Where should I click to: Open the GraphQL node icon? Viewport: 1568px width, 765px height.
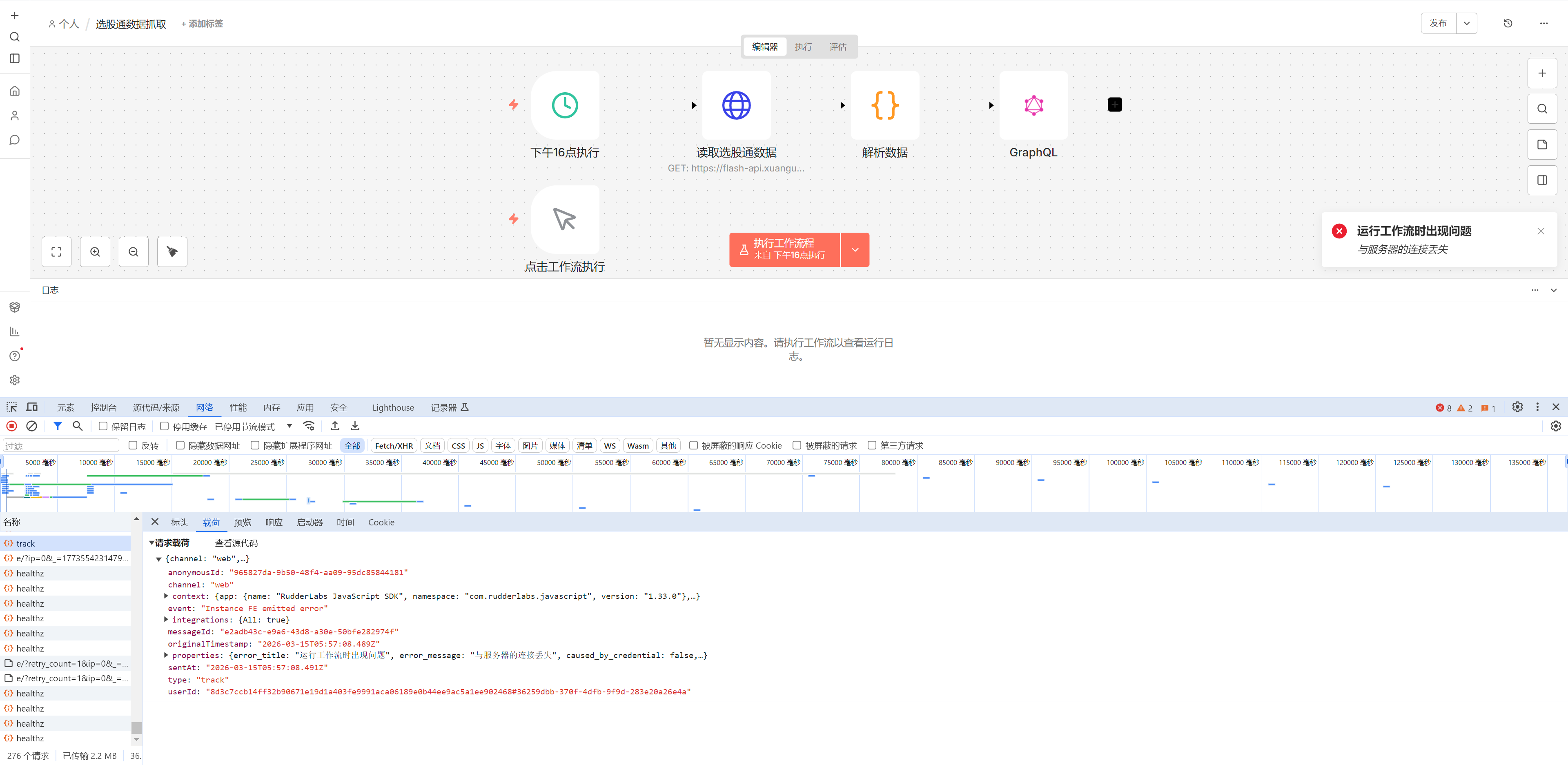coord(1033,105)
